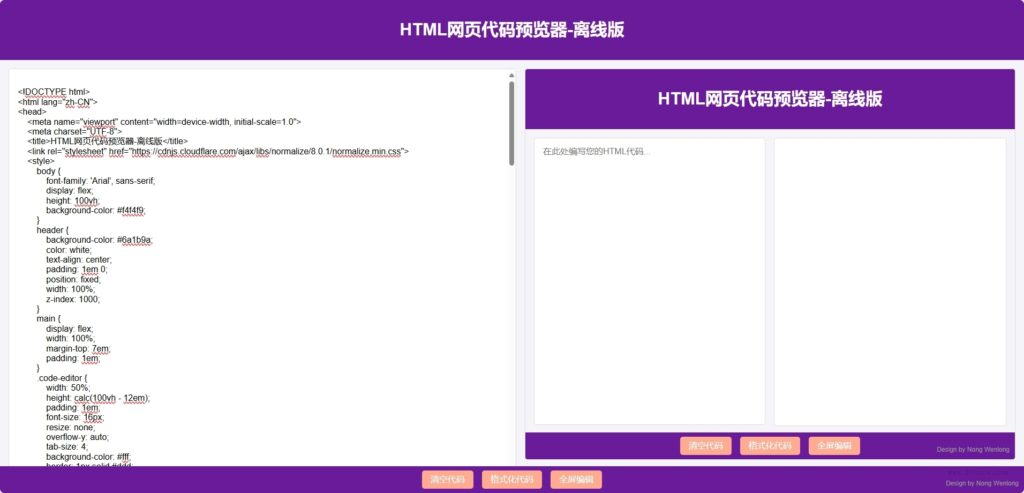Click the '<title>' code line

tap(108, 141)
